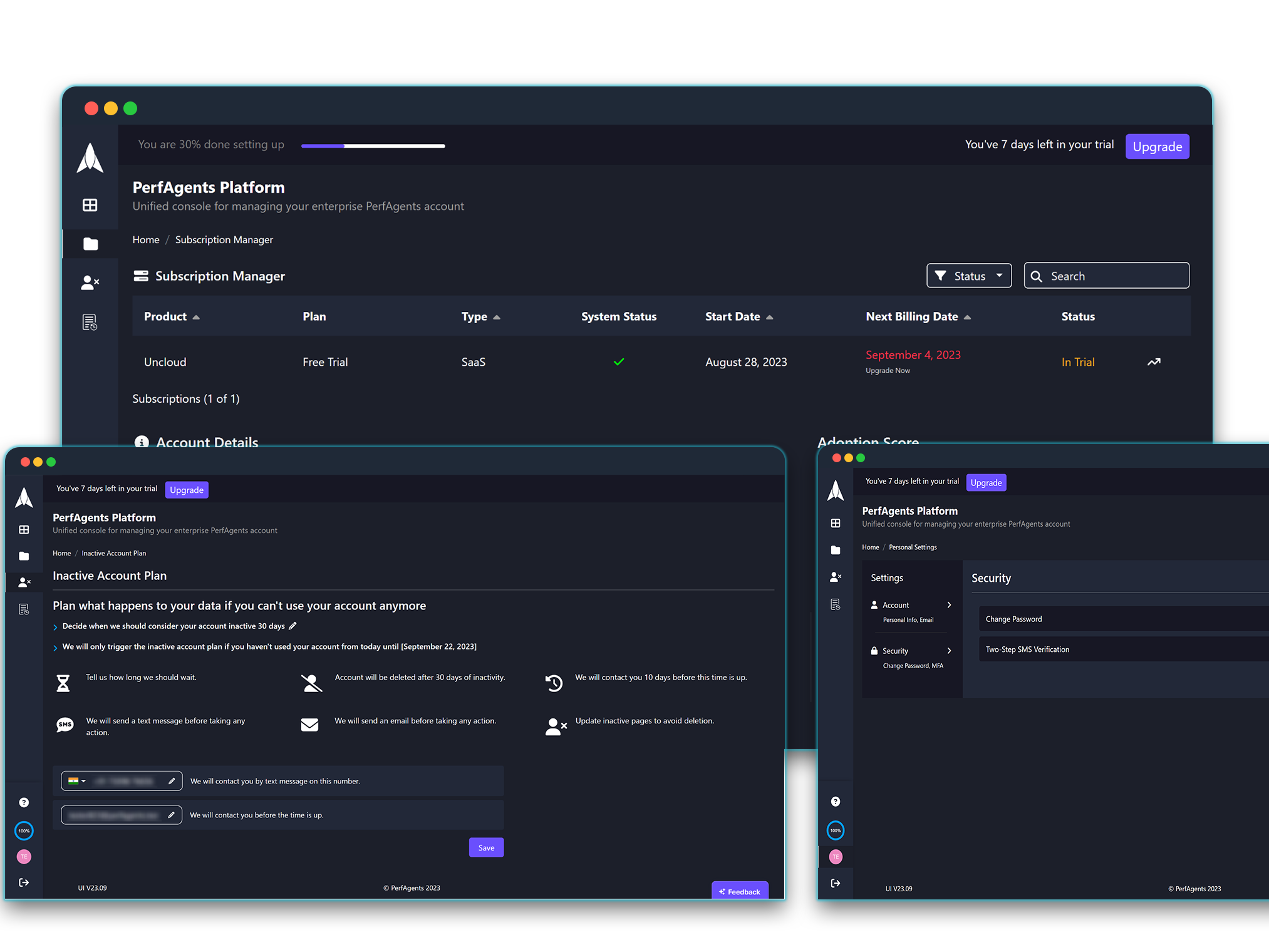1269x952 pixels.
Task: Expand the Security settings chevron
Action: [949, 651]
